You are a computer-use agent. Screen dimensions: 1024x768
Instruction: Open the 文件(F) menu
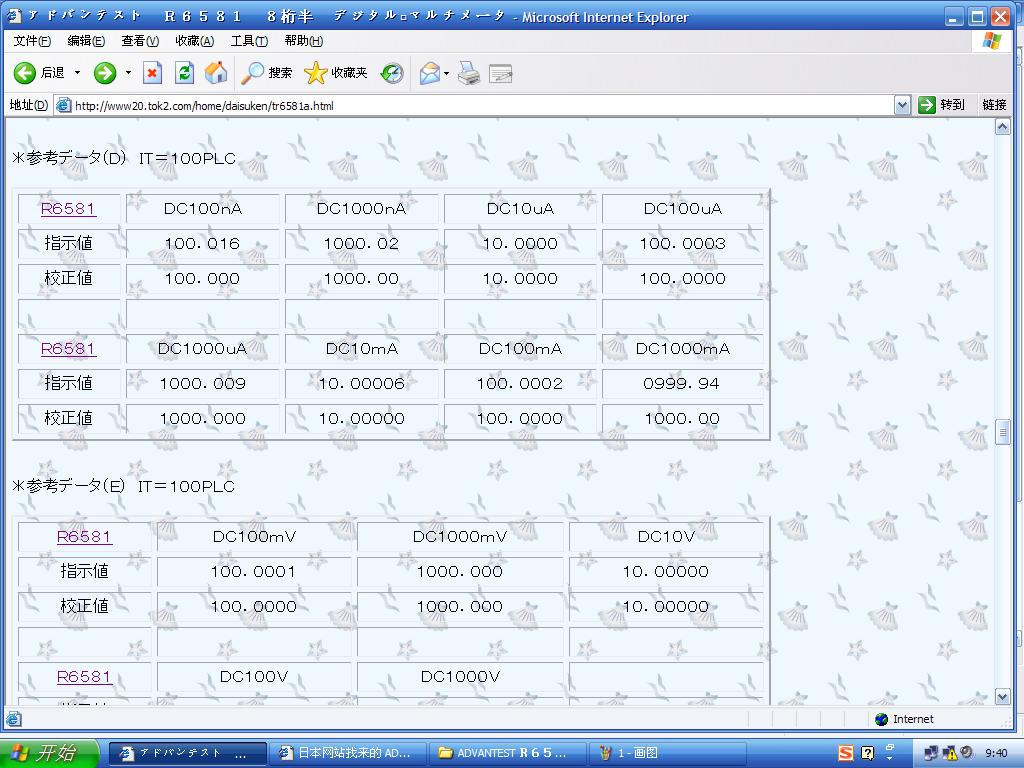[x=32, y=41]
